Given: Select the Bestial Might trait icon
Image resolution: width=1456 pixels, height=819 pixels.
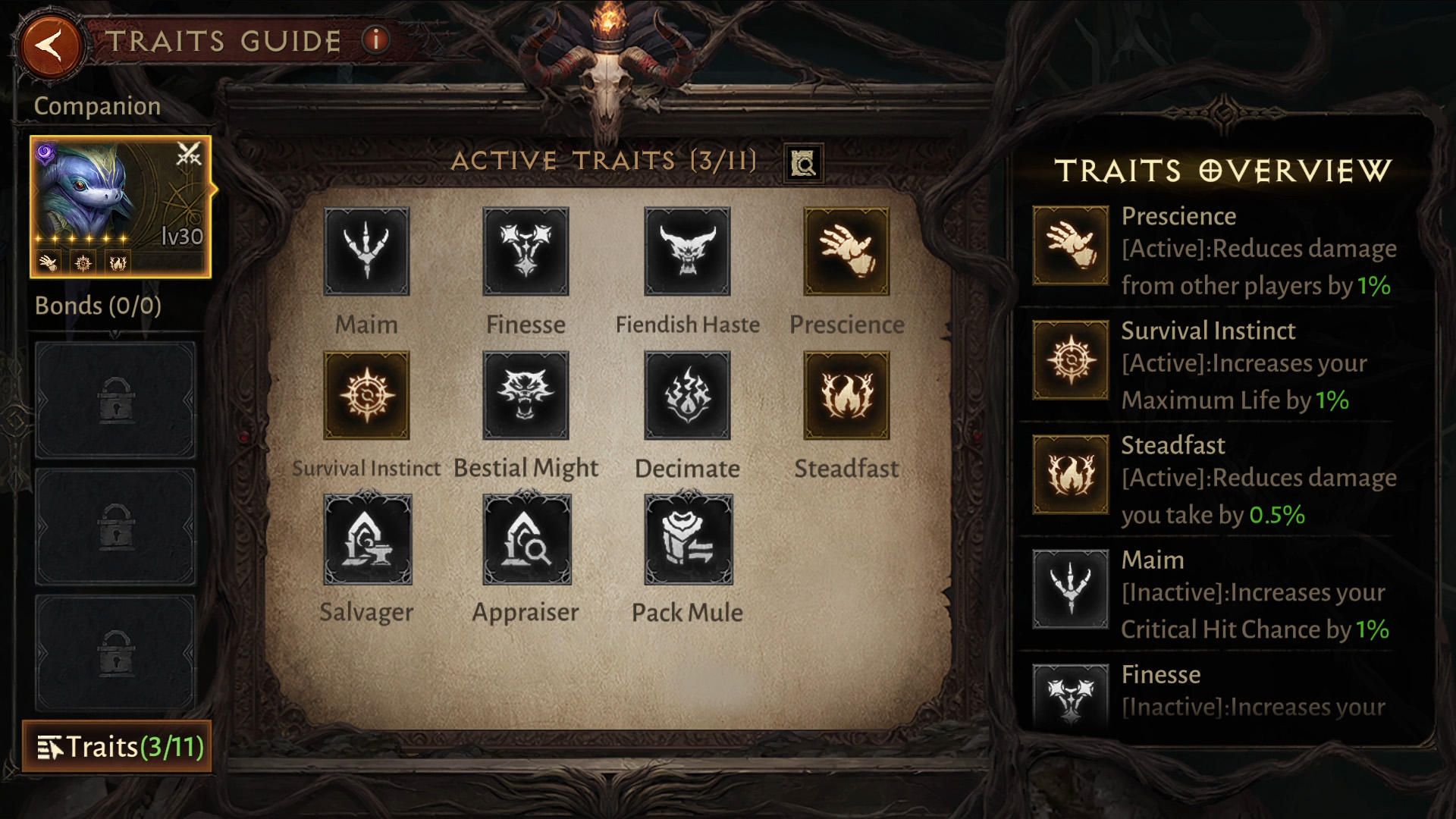Looking at the screenshot, I should pyautogui.click(x=526, y=395).
